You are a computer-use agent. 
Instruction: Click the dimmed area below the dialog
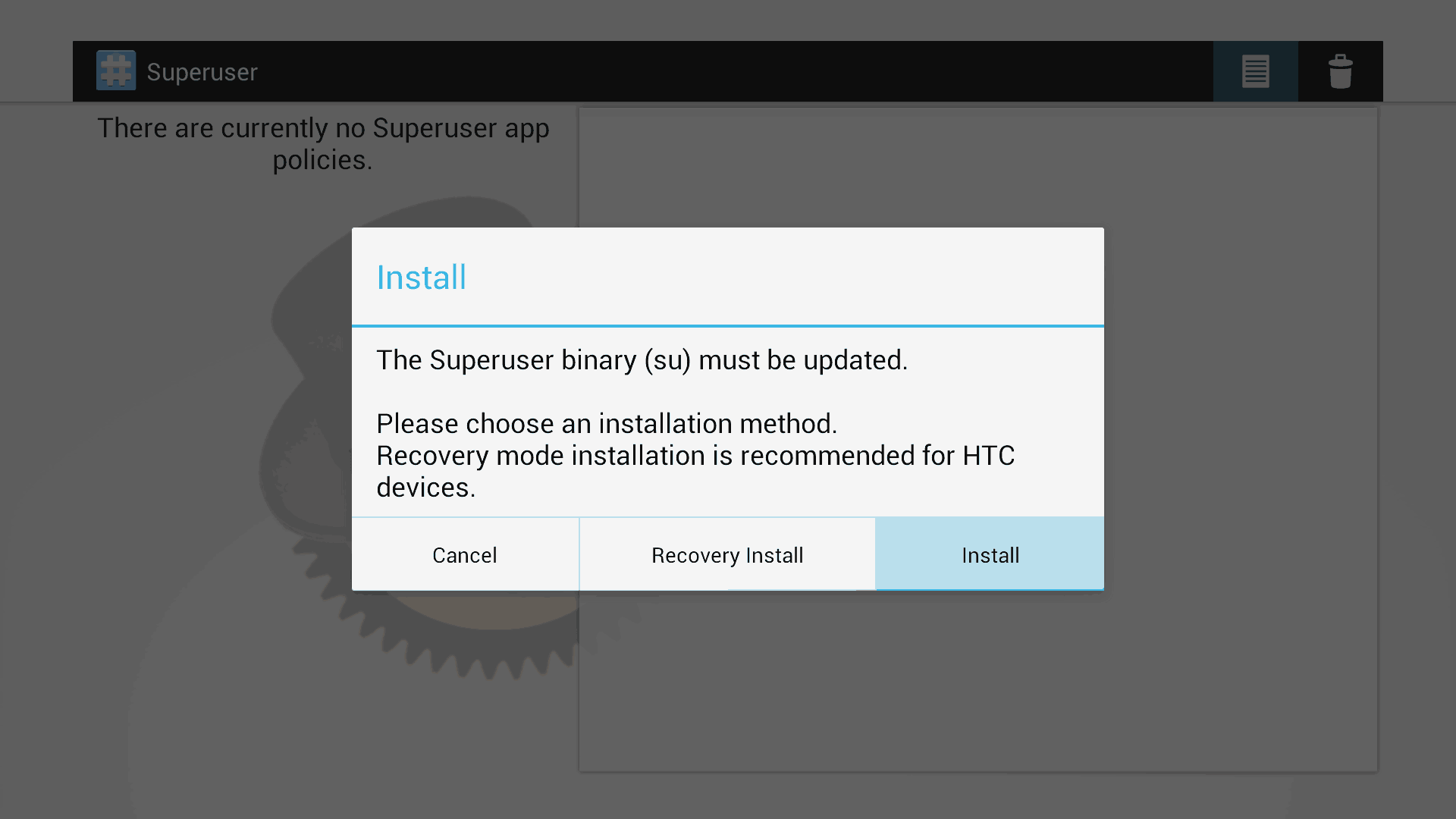click(x=728, y=698)
